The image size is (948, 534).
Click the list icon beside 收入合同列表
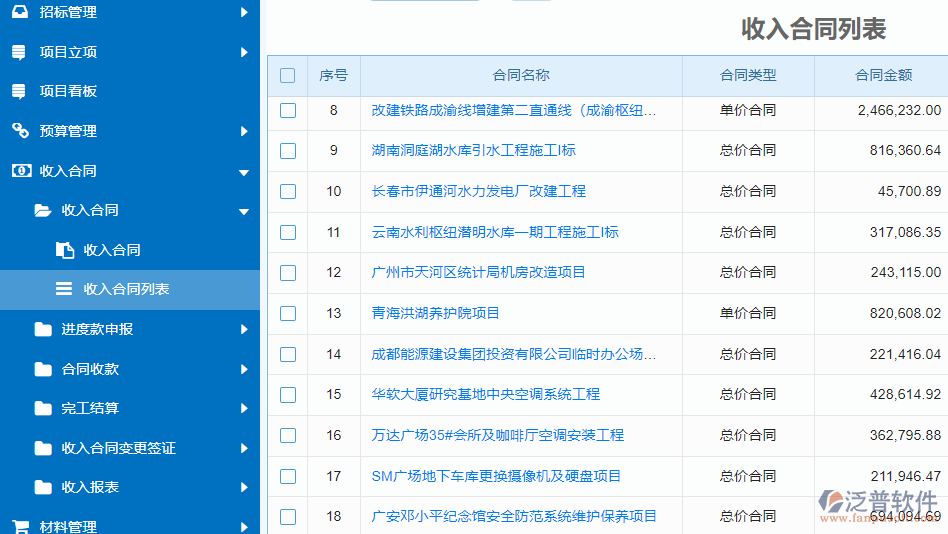click(x=64, y=289)
